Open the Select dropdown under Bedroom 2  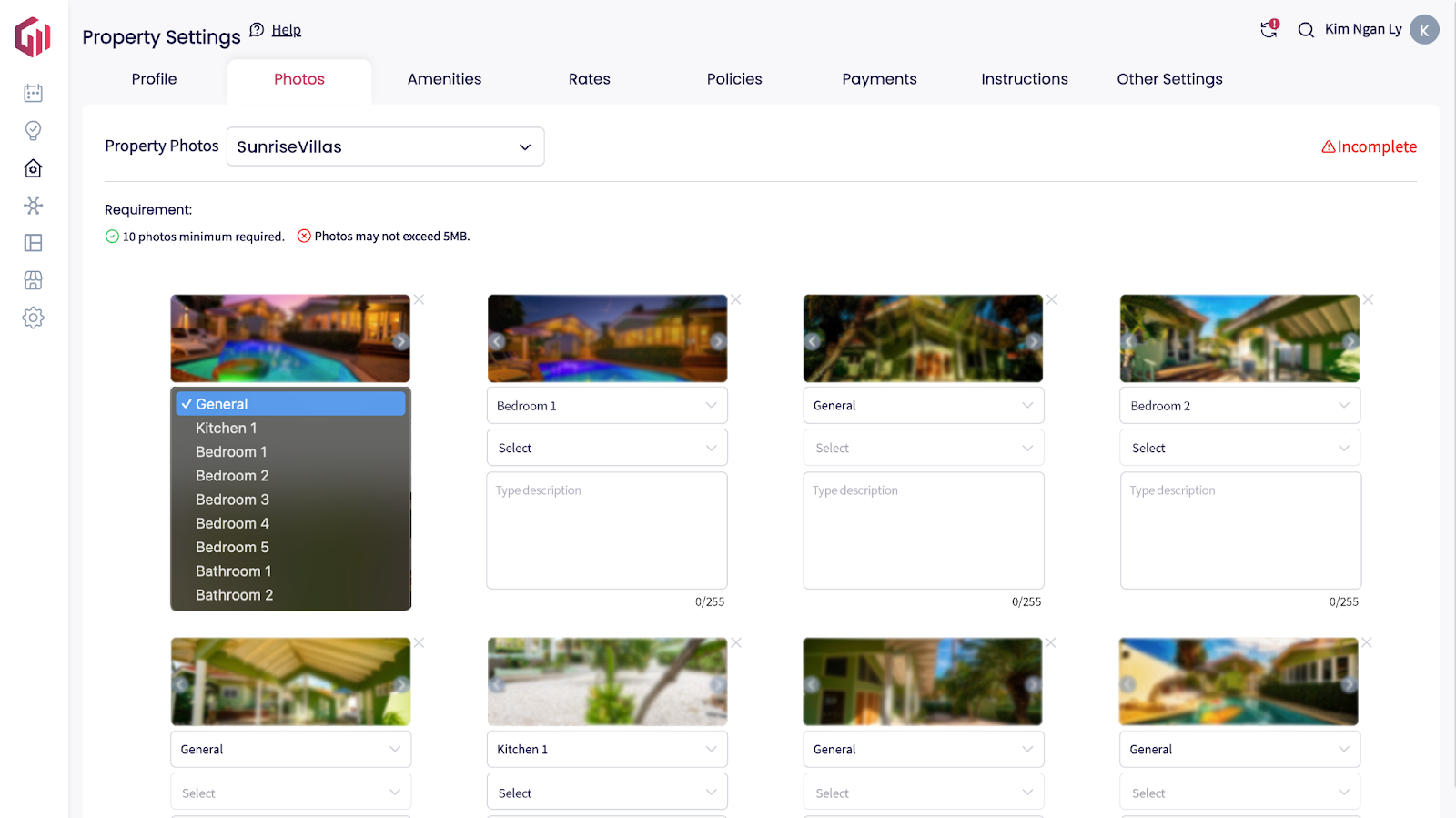1240,448
